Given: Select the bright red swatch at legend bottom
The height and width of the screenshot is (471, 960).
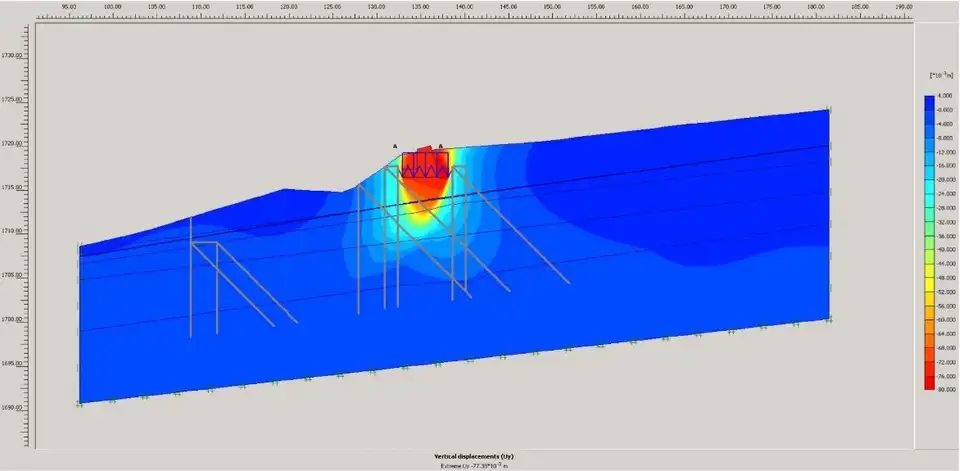Looking at the screenshot, I should tap(929, 383).
